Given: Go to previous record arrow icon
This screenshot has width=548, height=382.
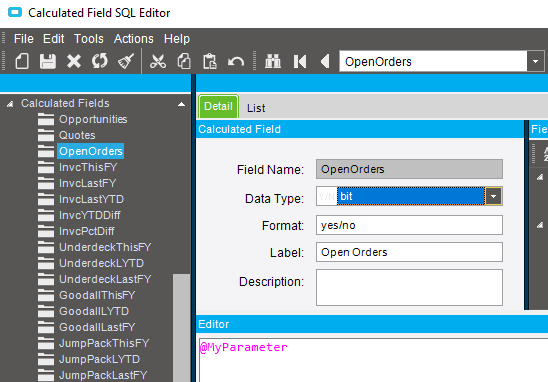Looking at the screenshot, I should [325, 62].
